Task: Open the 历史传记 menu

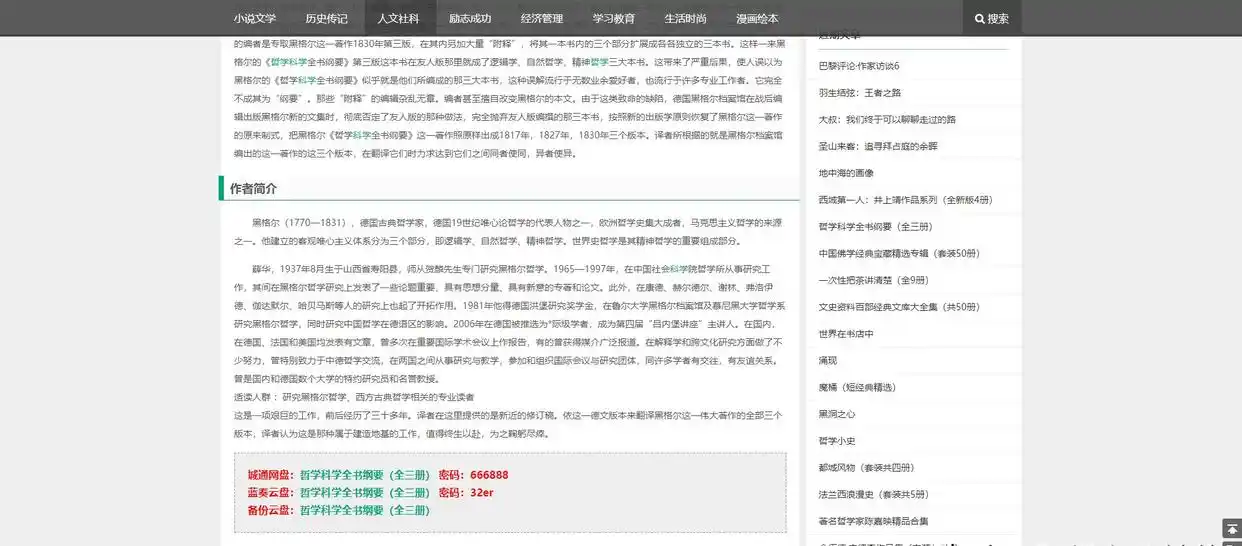Action: point(327,18)
